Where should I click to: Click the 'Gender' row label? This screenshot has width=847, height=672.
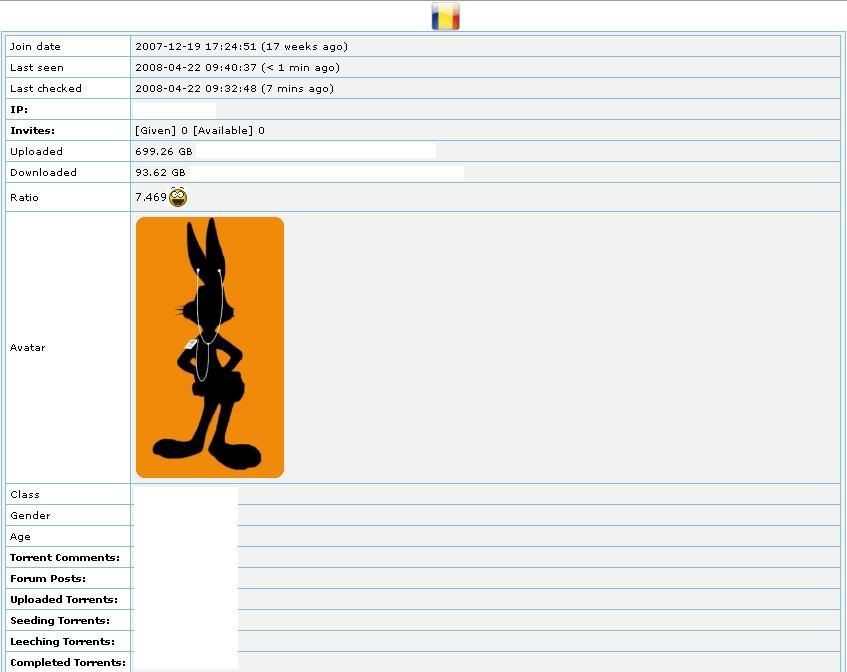click(x=30, y=516)
